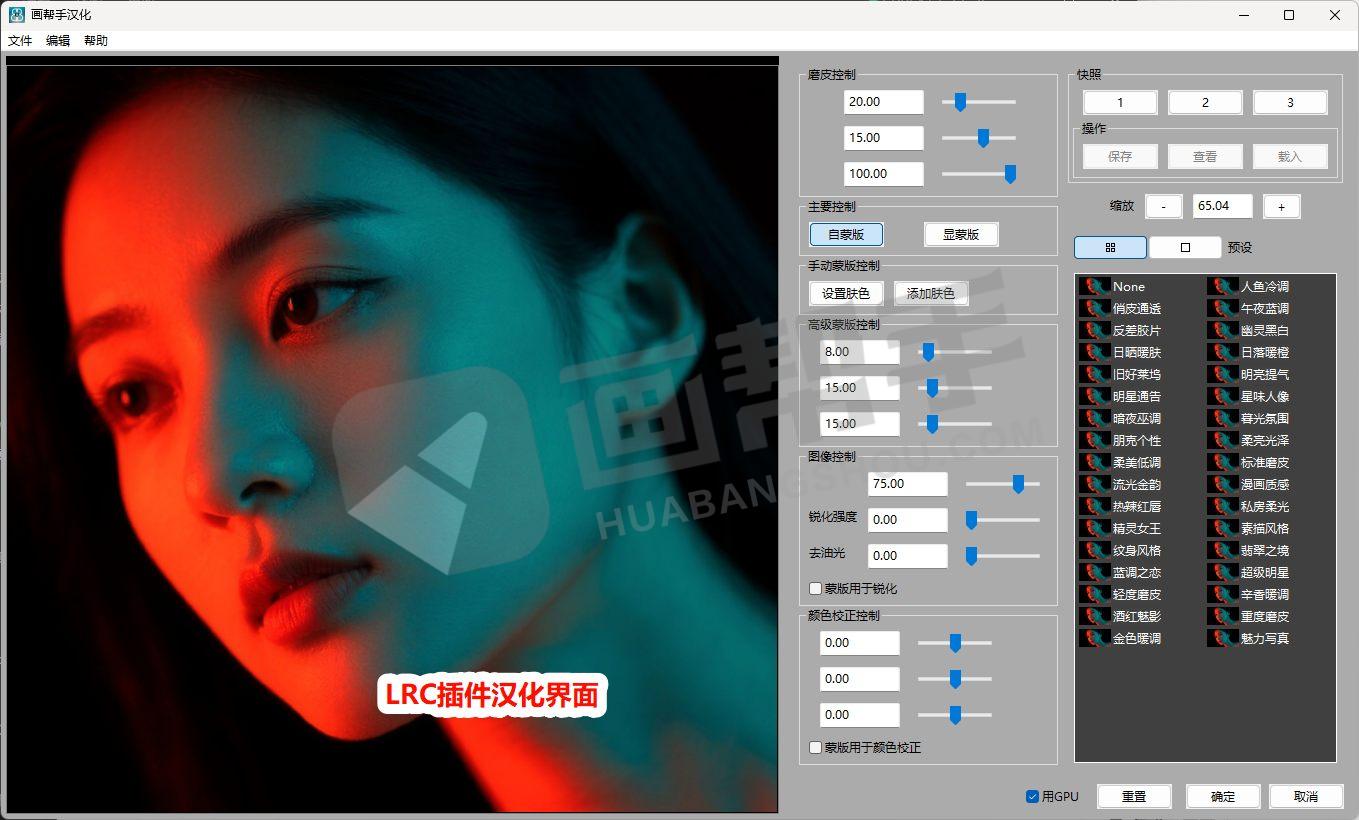Click the 75.00 value field
This screenshot has height=820, width=1359.
[x=908, y=484]
